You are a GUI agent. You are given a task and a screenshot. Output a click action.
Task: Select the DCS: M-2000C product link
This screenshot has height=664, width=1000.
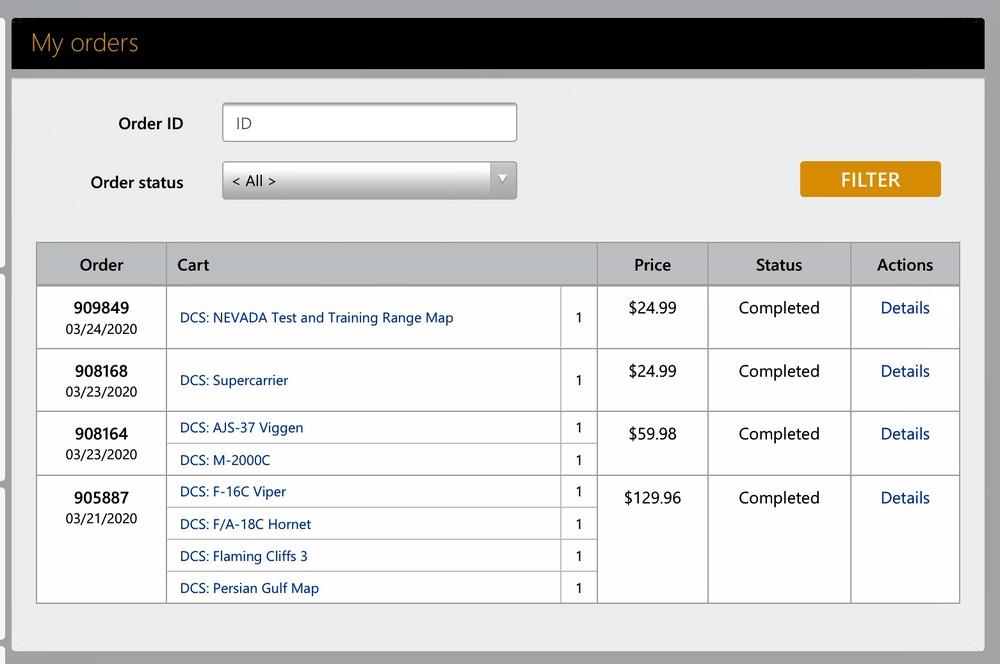[x=225, y=460]
